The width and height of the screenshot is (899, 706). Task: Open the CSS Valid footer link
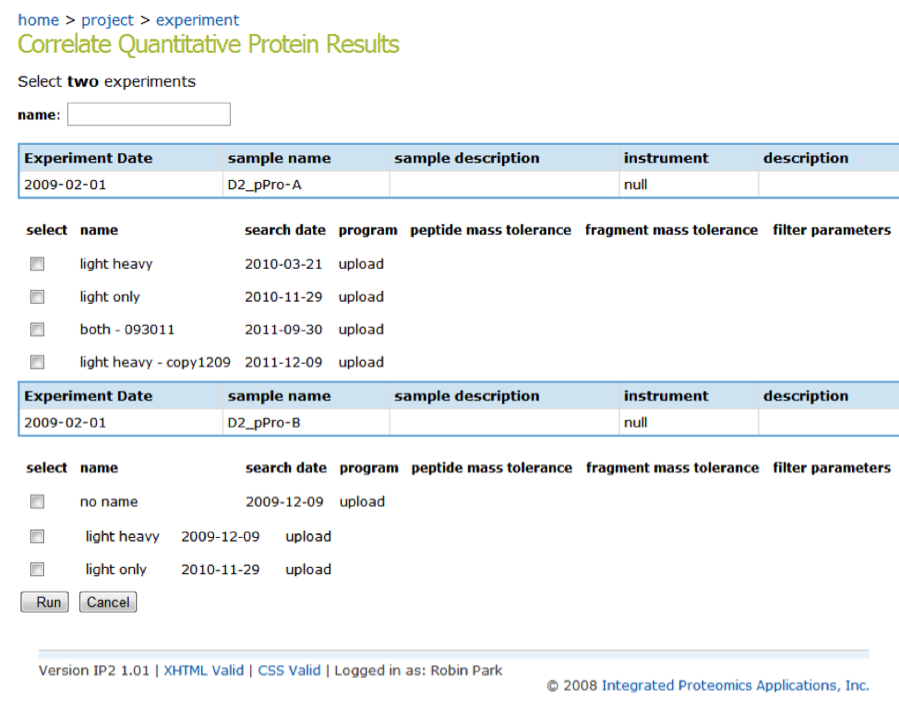tap(289, 670)
